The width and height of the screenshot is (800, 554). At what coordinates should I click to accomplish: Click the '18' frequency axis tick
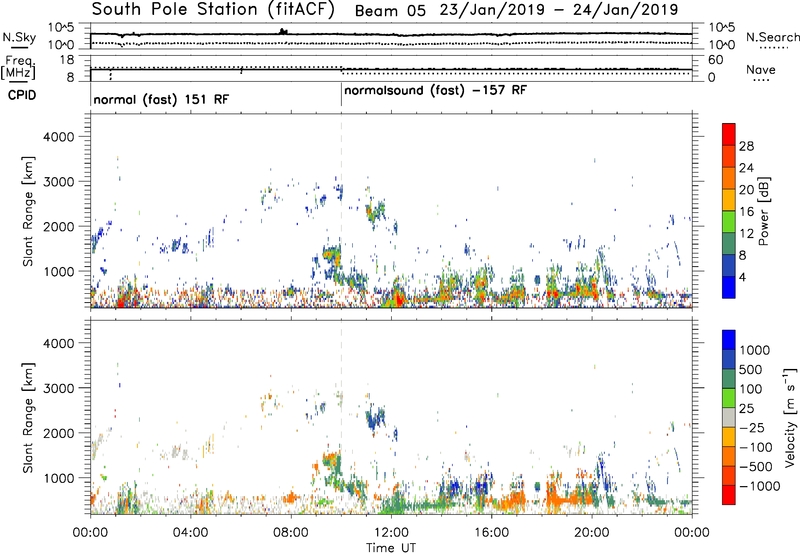[x=67, y=60]
